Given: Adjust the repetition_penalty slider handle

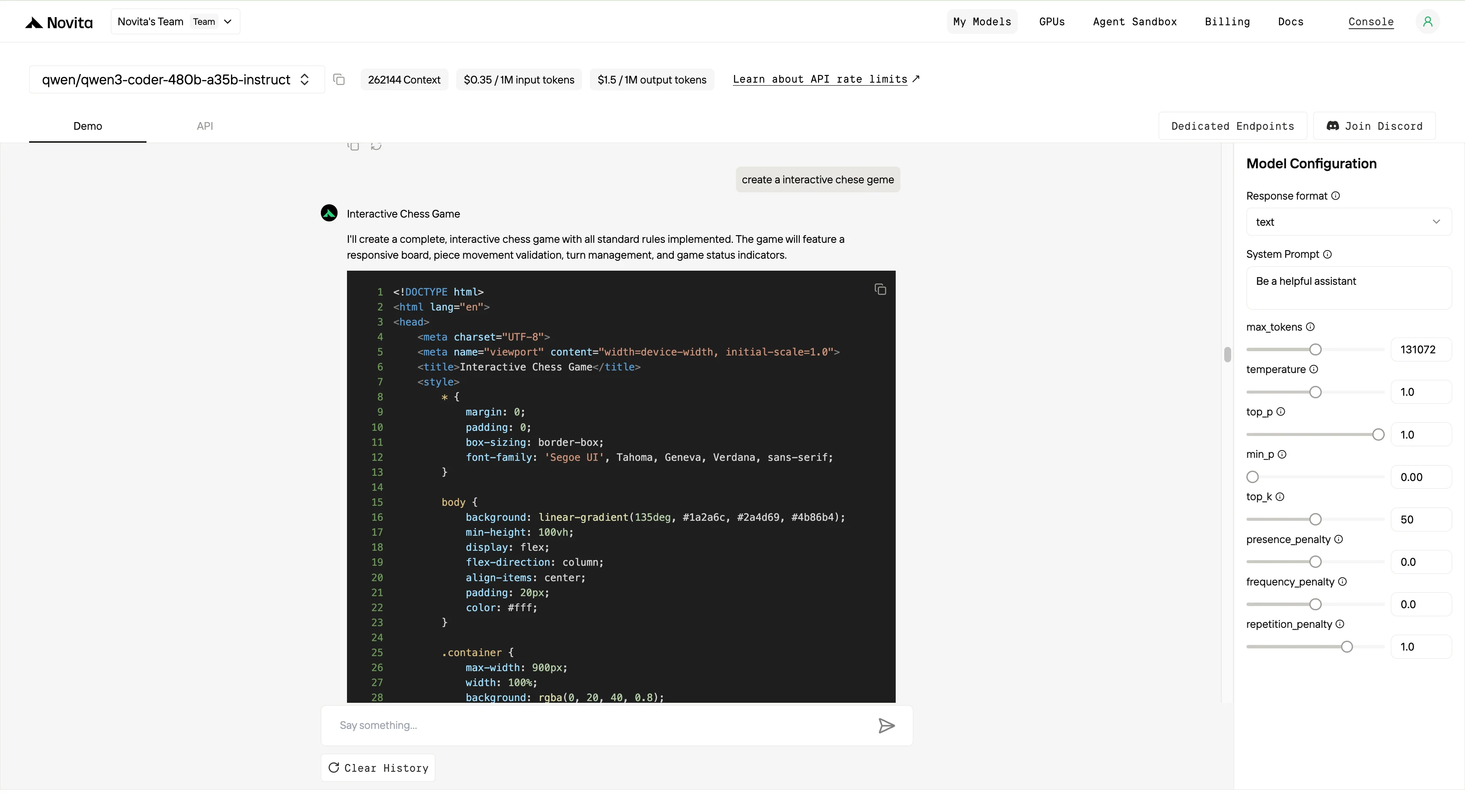Looking at the screenshot, I should 1347,647.
